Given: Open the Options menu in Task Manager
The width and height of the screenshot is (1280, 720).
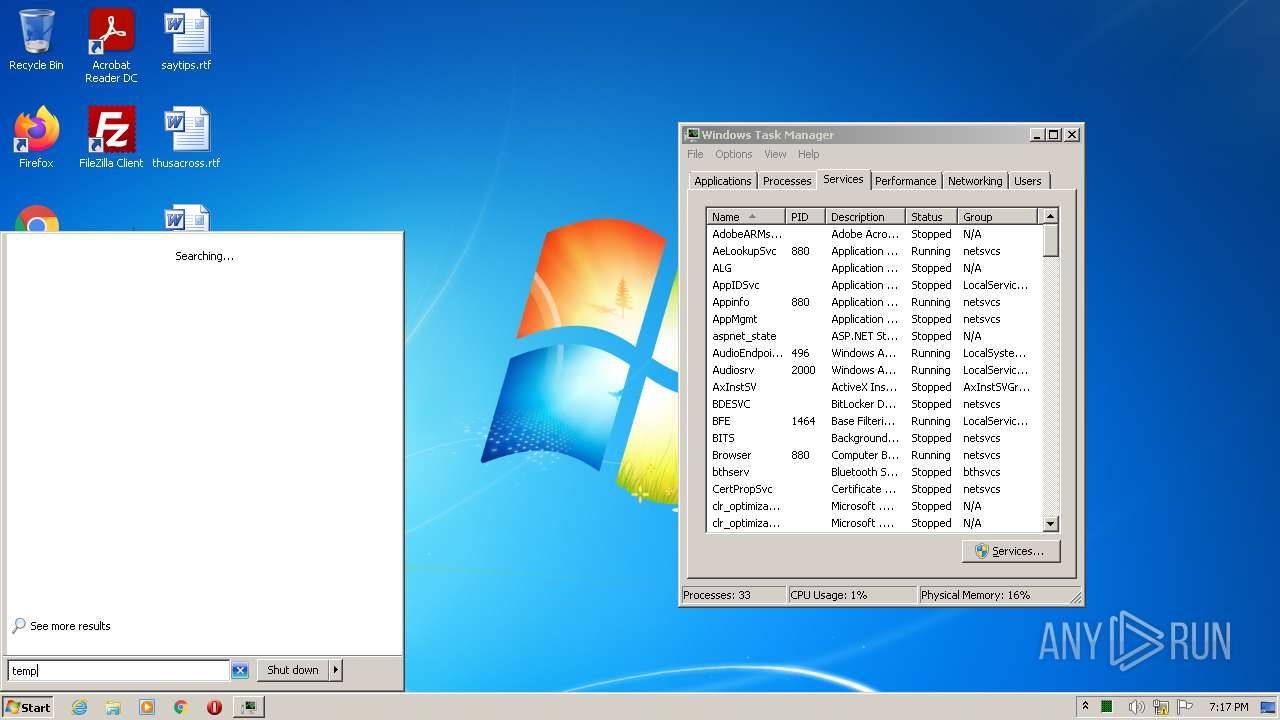Looking at the screenshot, I should (x=733, y=154).
